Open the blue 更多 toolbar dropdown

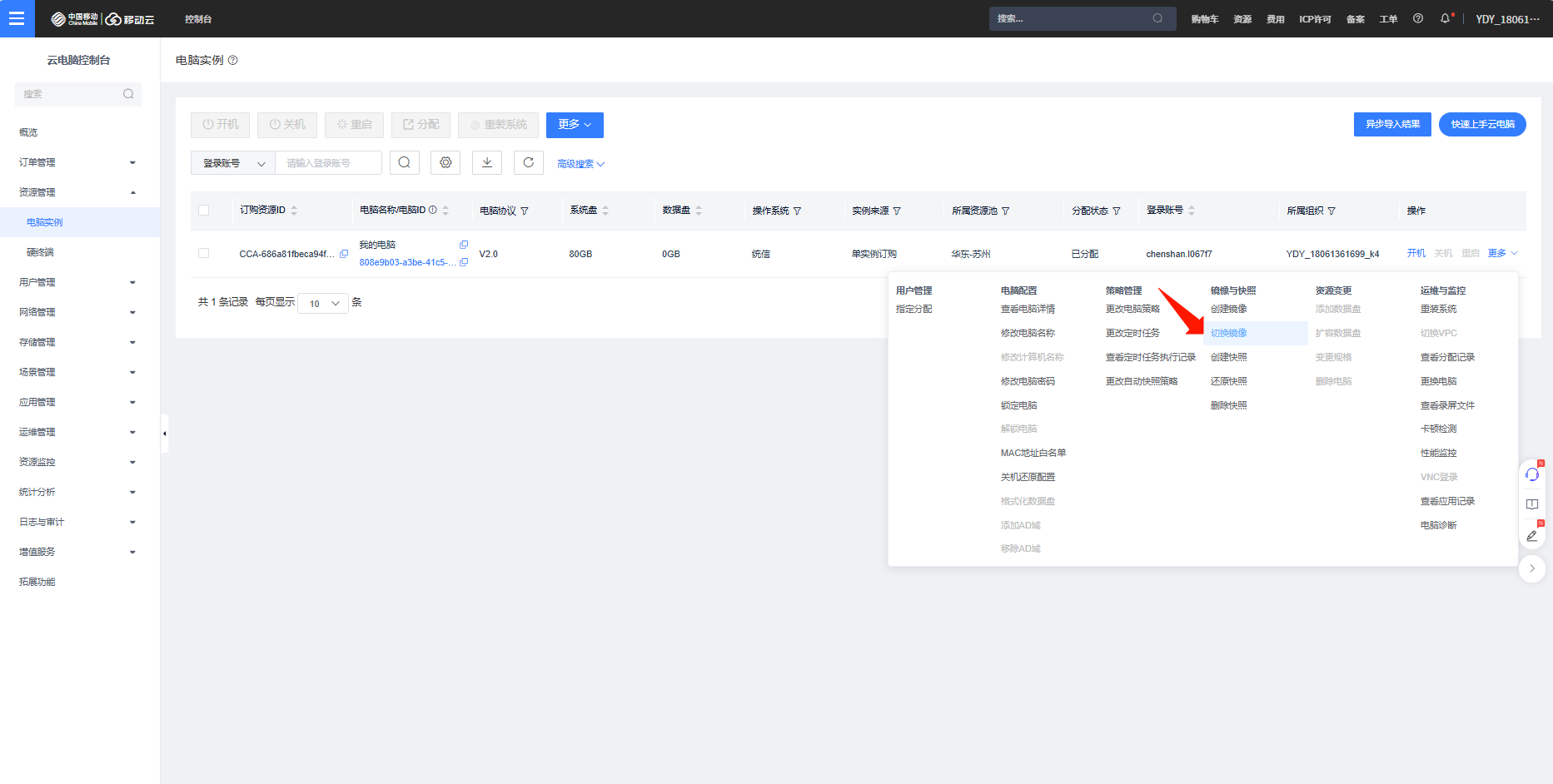tap(575, 125)
